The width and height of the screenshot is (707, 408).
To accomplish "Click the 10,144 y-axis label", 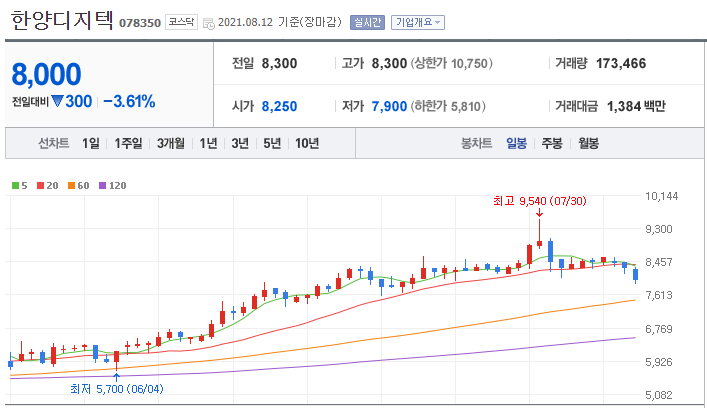I will pos(661,196).
